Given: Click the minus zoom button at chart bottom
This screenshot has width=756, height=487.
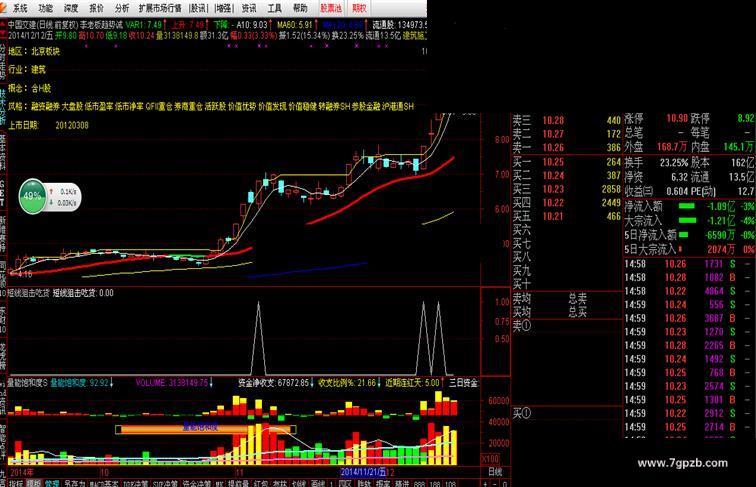Looking at the screenshot, I should point(495,483).
